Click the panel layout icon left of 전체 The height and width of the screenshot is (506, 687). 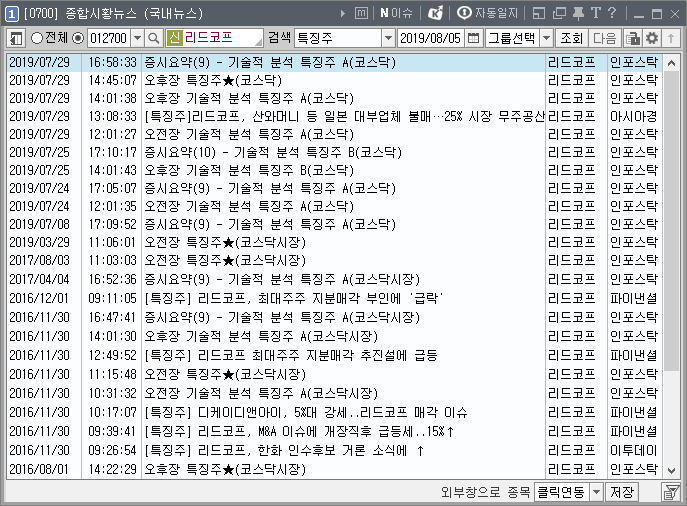coord(16,39)
